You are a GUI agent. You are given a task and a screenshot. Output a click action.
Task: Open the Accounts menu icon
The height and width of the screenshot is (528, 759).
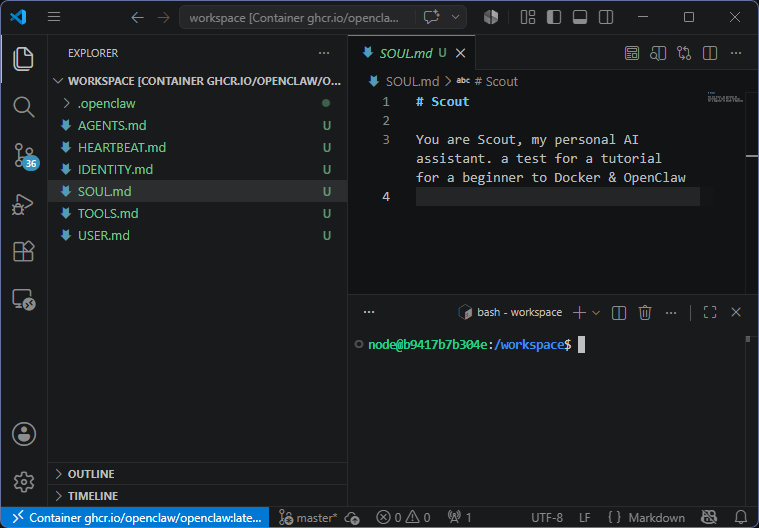[24, 434]
